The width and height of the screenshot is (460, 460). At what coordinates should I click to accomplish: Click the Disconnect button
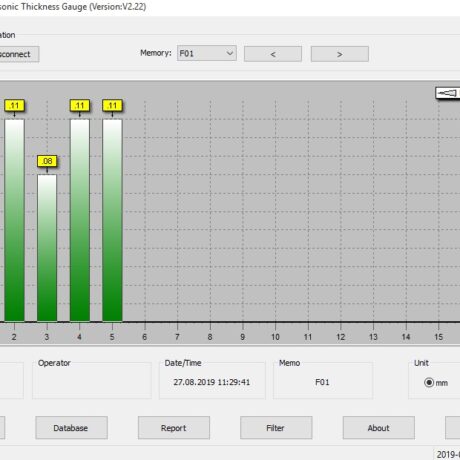[x=19, y=54]
